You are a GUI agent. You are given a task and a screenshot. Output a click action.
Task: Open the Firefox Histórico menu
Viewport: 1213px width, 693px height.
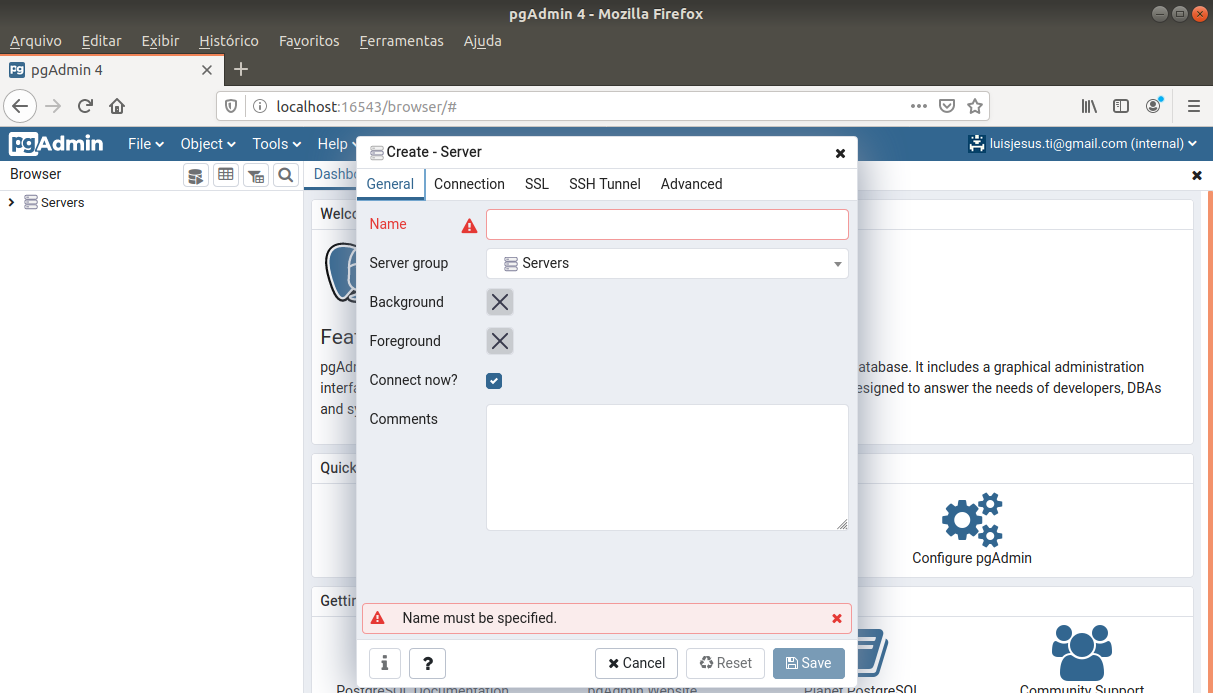[x=229, y=41]
